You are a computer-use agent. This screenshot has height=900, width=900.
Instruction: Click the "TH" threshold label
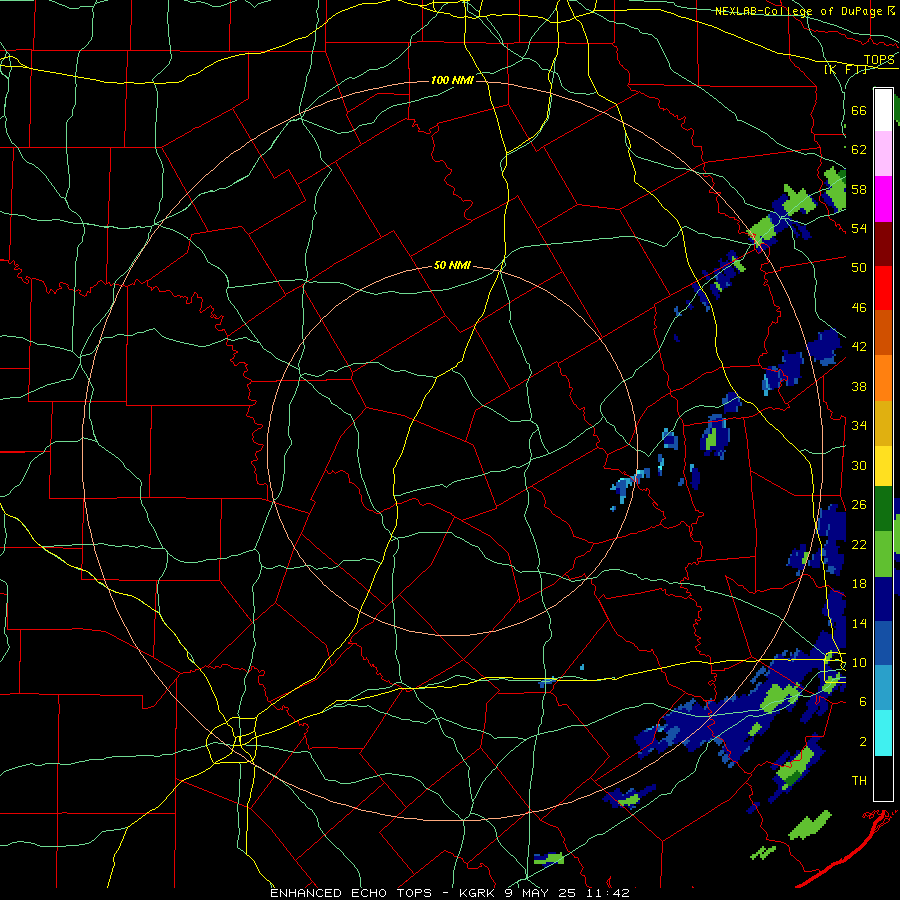click(859, 780)
